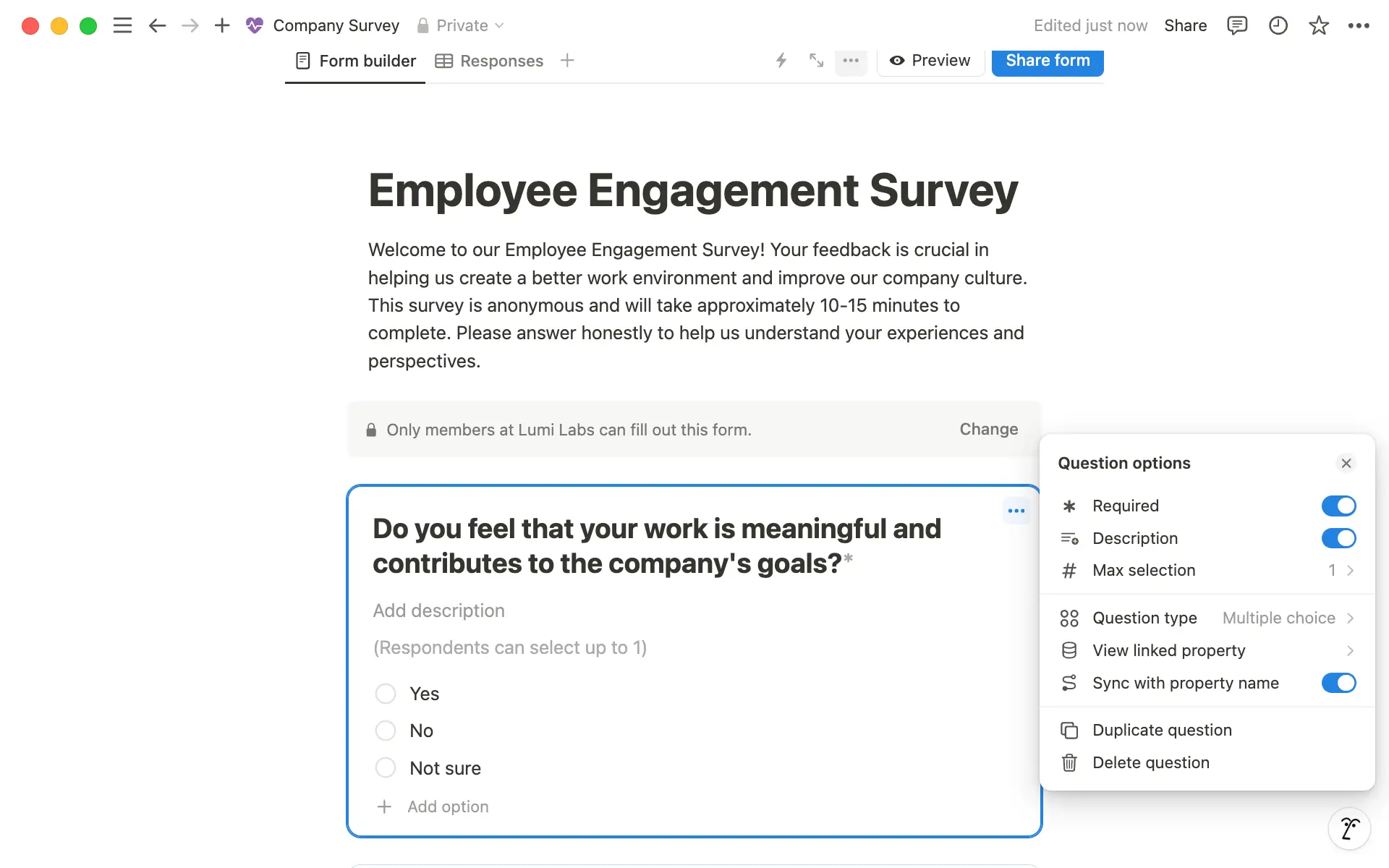Open comments panel
This screenshot has height=868, width=1389.
pyautogui.click(x=1238, y=25)
